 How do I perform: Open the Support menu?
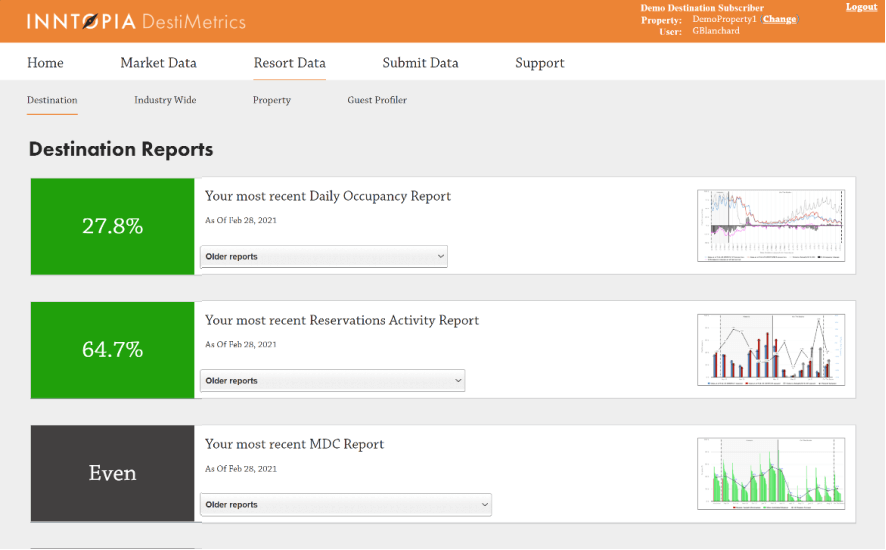point(539,63)
